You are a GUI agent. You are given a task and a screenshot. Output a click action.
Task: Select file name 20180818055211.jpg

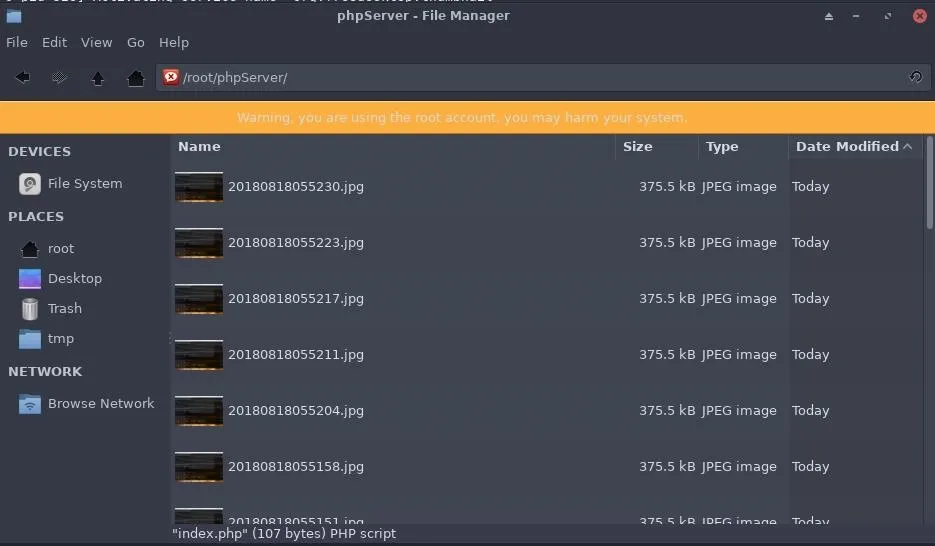(296, 355)
